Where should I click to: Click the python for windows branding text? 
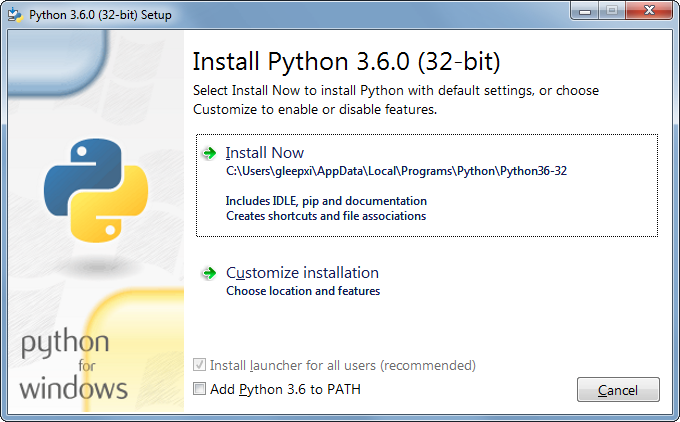coord(74,363)
